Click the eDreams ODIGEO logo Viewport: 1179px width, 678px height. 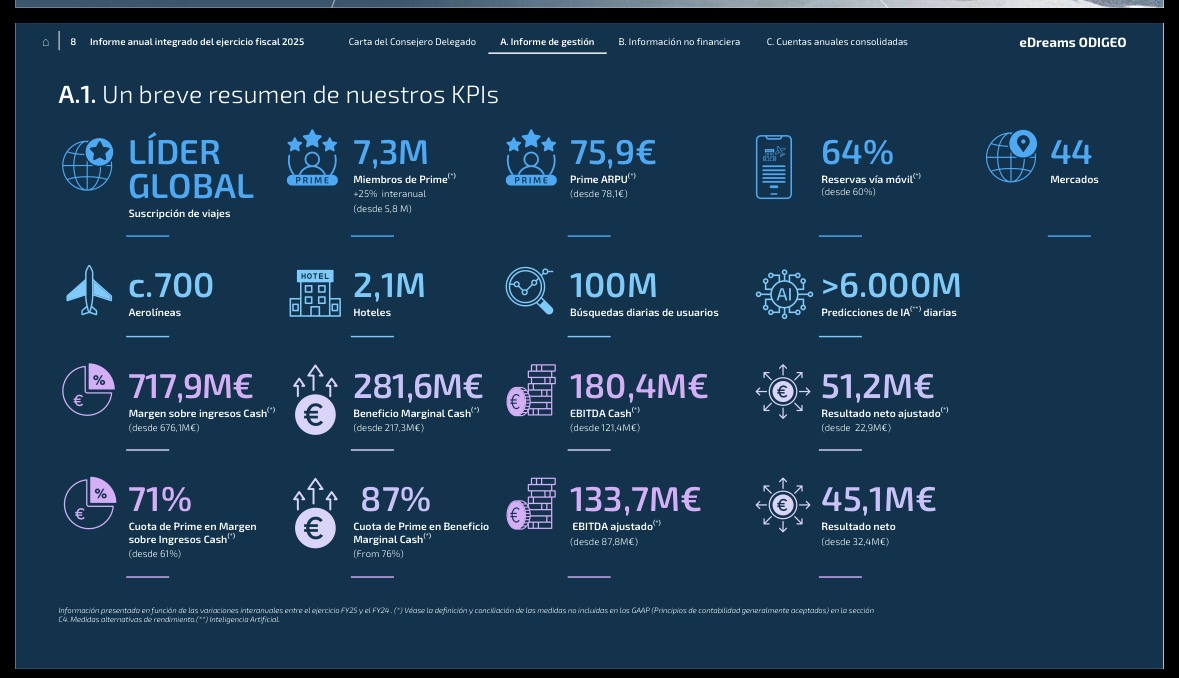point(1072,43)
